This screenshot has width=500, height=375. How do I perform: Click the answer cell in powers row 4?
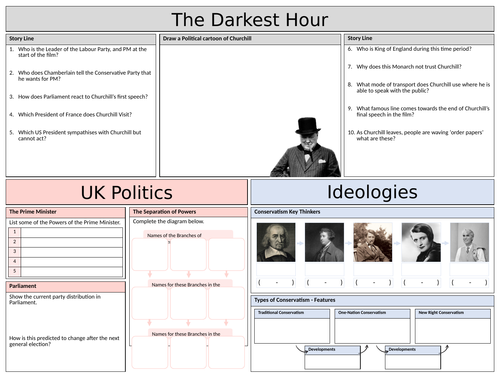[x=71, y=262]
